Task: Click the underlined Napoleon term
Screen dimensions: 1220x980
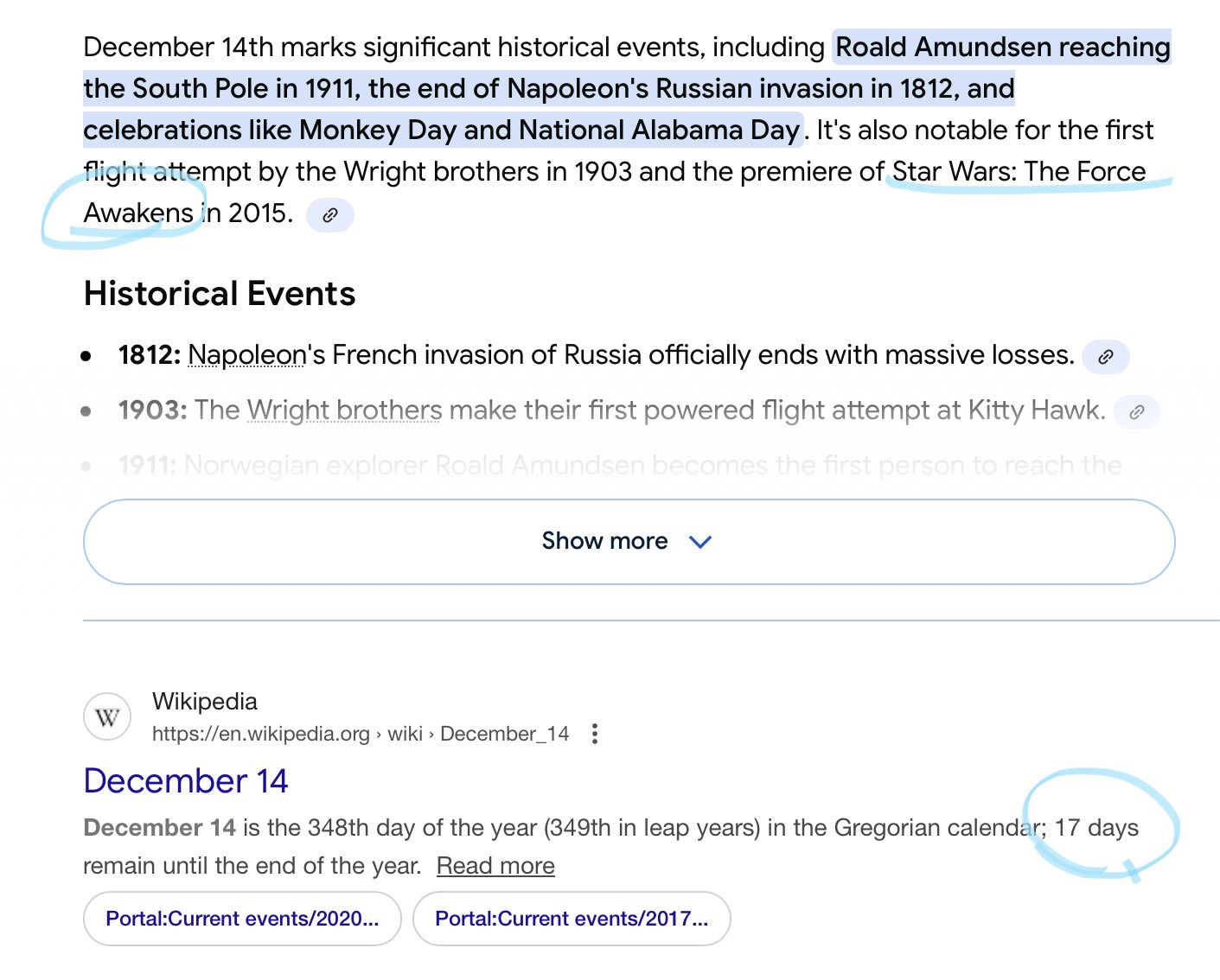Action: click(x=246, y=355)
